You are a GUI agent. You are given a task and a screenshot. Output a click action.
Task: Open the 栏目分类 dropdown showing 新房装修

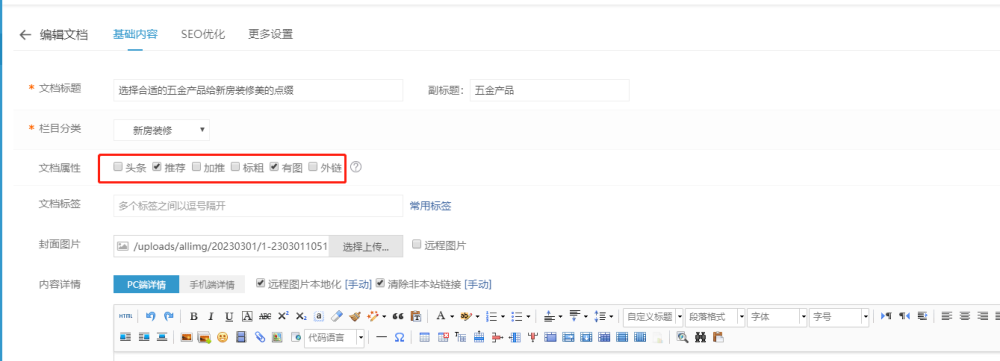tap(161, 130)
